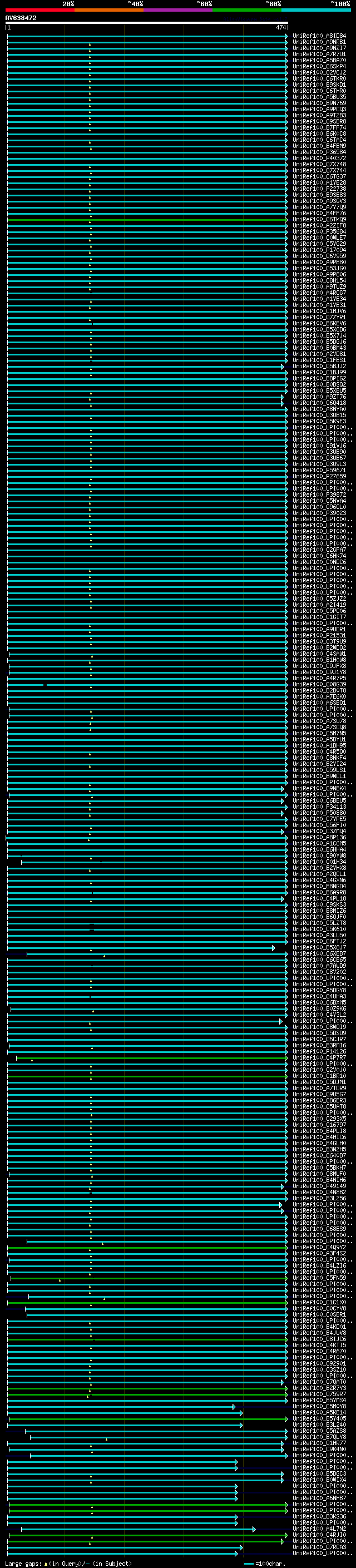Select the UniRef100_C1MJV6 label
356x1568 pixels.
pos(319,311)
